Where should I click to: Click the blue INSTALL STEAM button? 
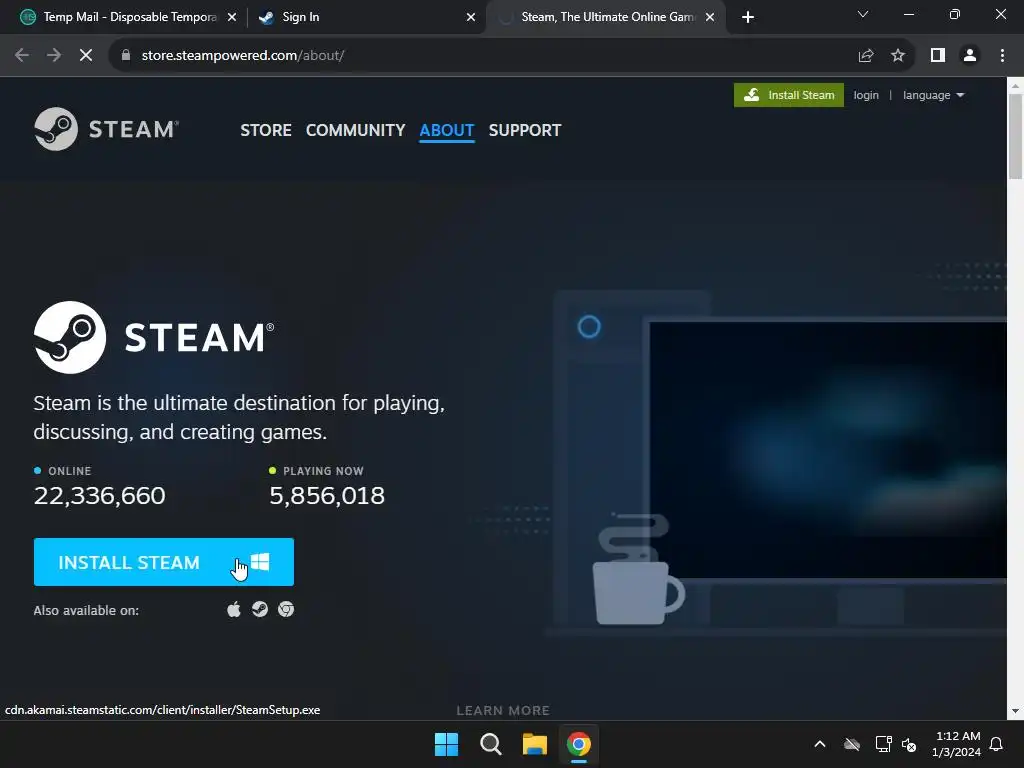[164, 562]
